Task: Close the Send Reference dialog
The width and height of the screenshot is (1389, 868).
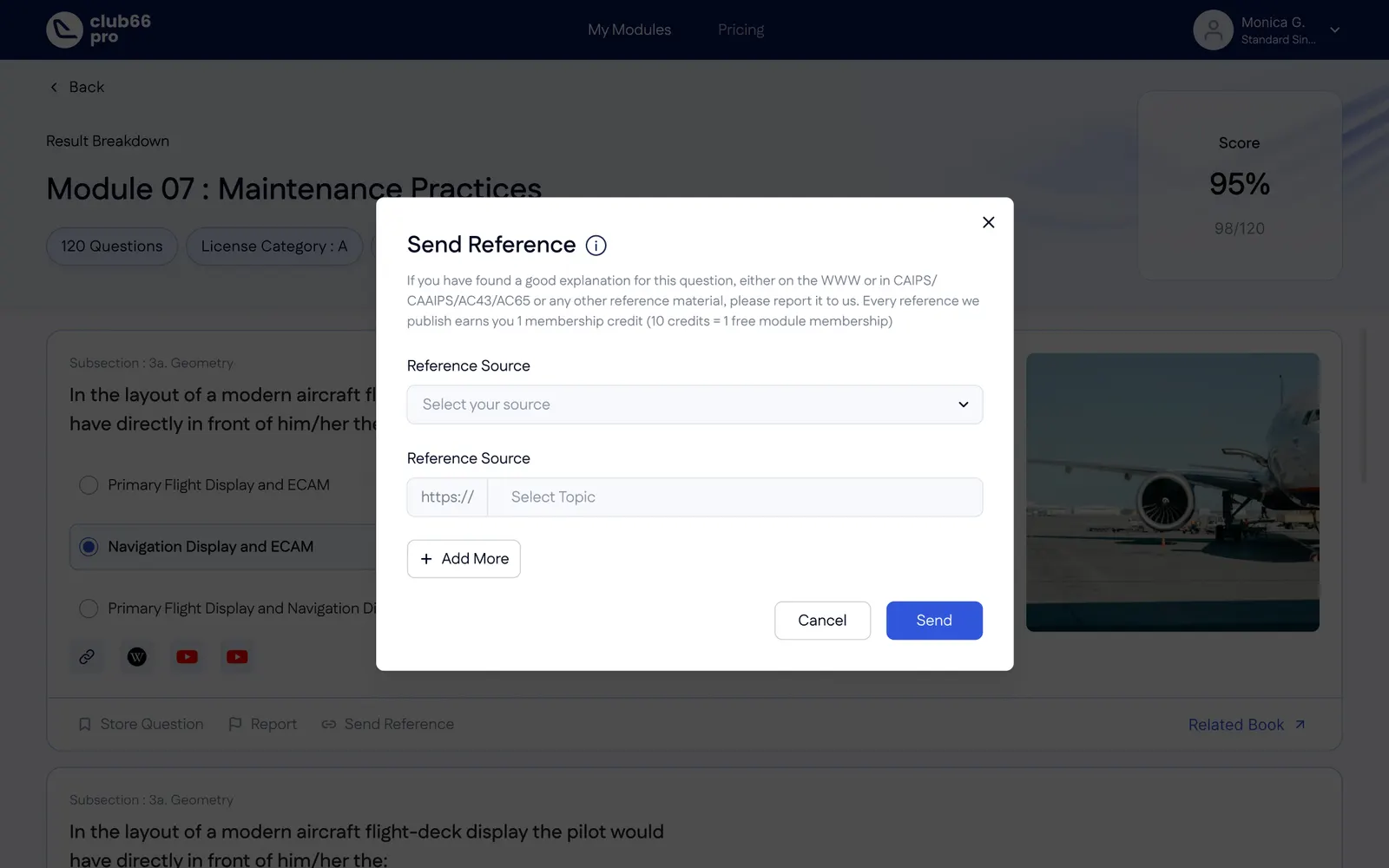Action: tap(988, 222)
